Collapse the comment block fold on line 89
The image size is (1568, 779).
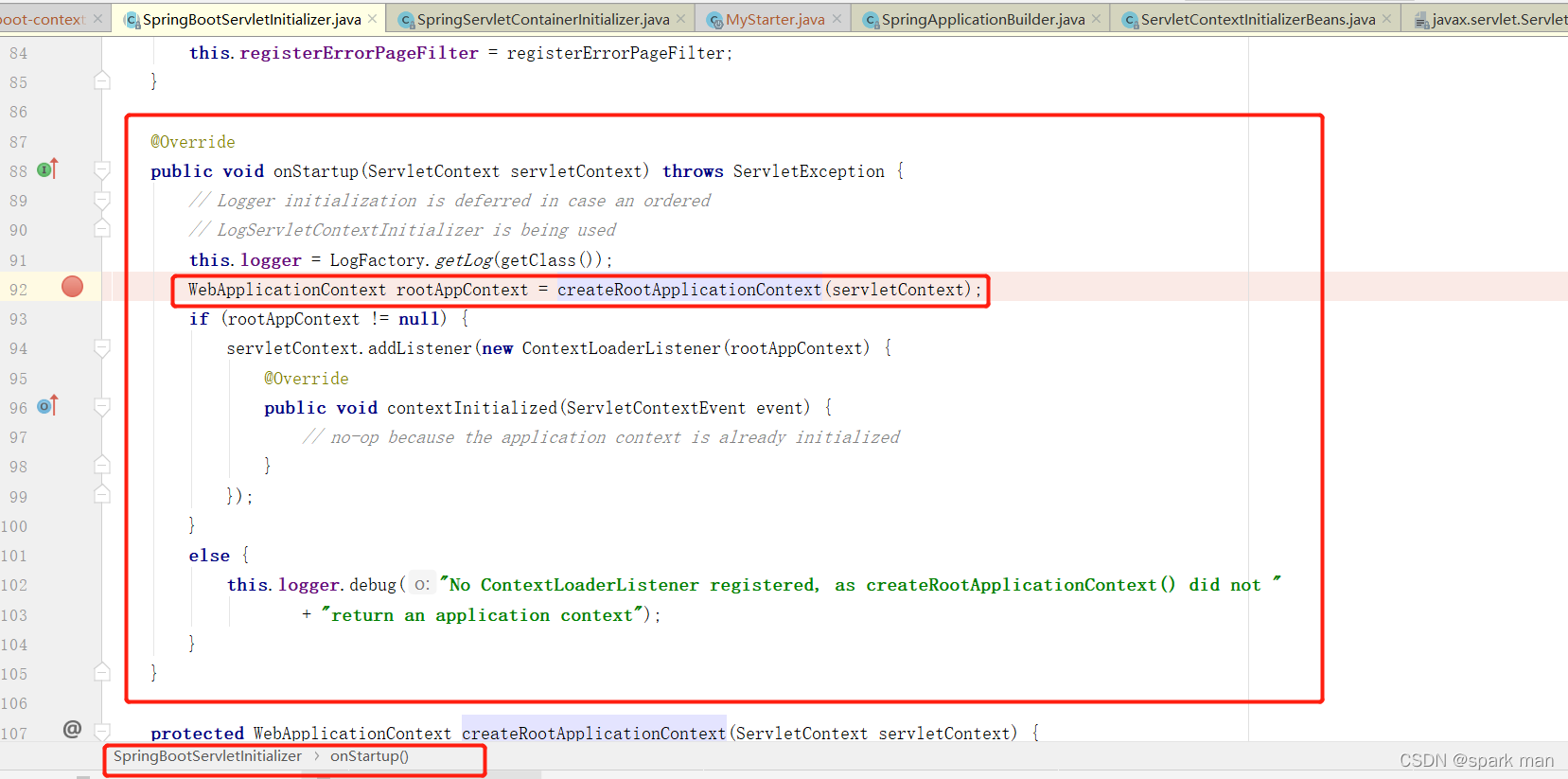(102, 200)
